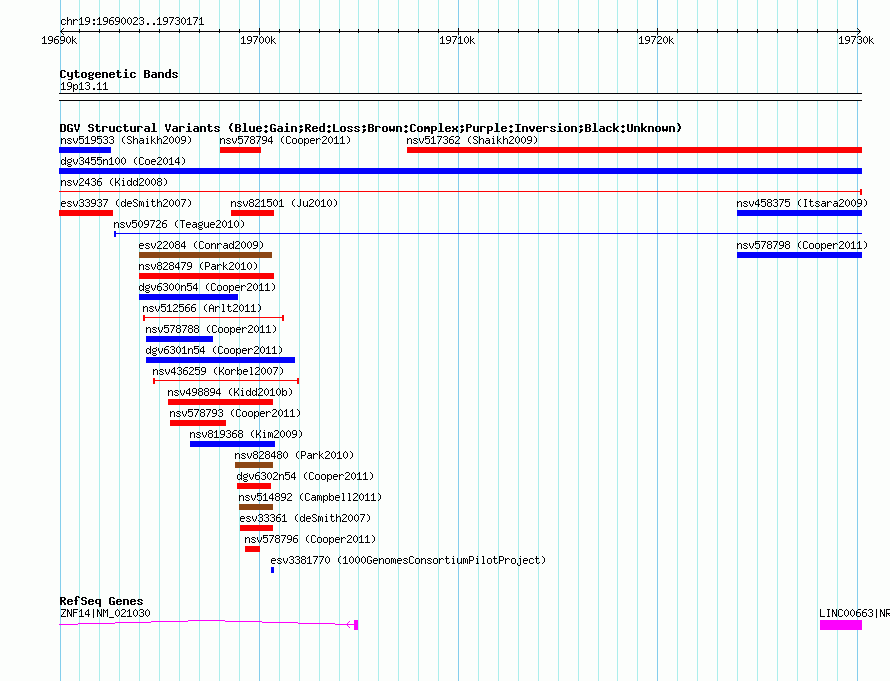
Task: Select the blue nsv578798 Cooper2011 bar
Action: pyautogui.click(x=798, y=255)
